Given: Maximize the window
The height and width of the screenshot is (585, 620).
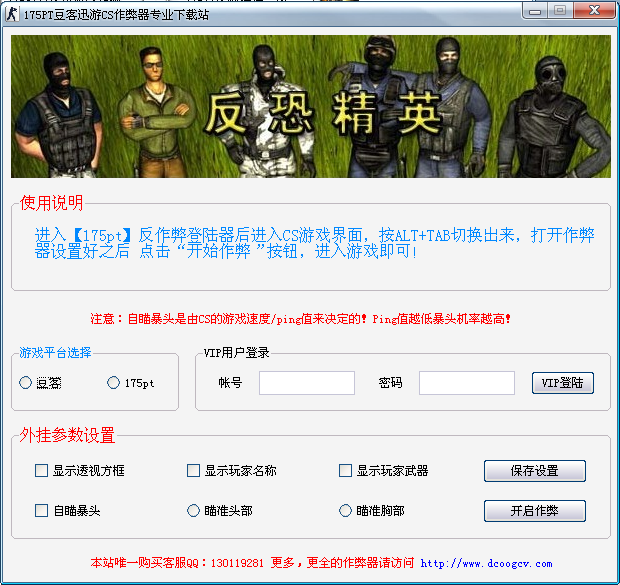Looking at the screenshot, I should 560,11.
